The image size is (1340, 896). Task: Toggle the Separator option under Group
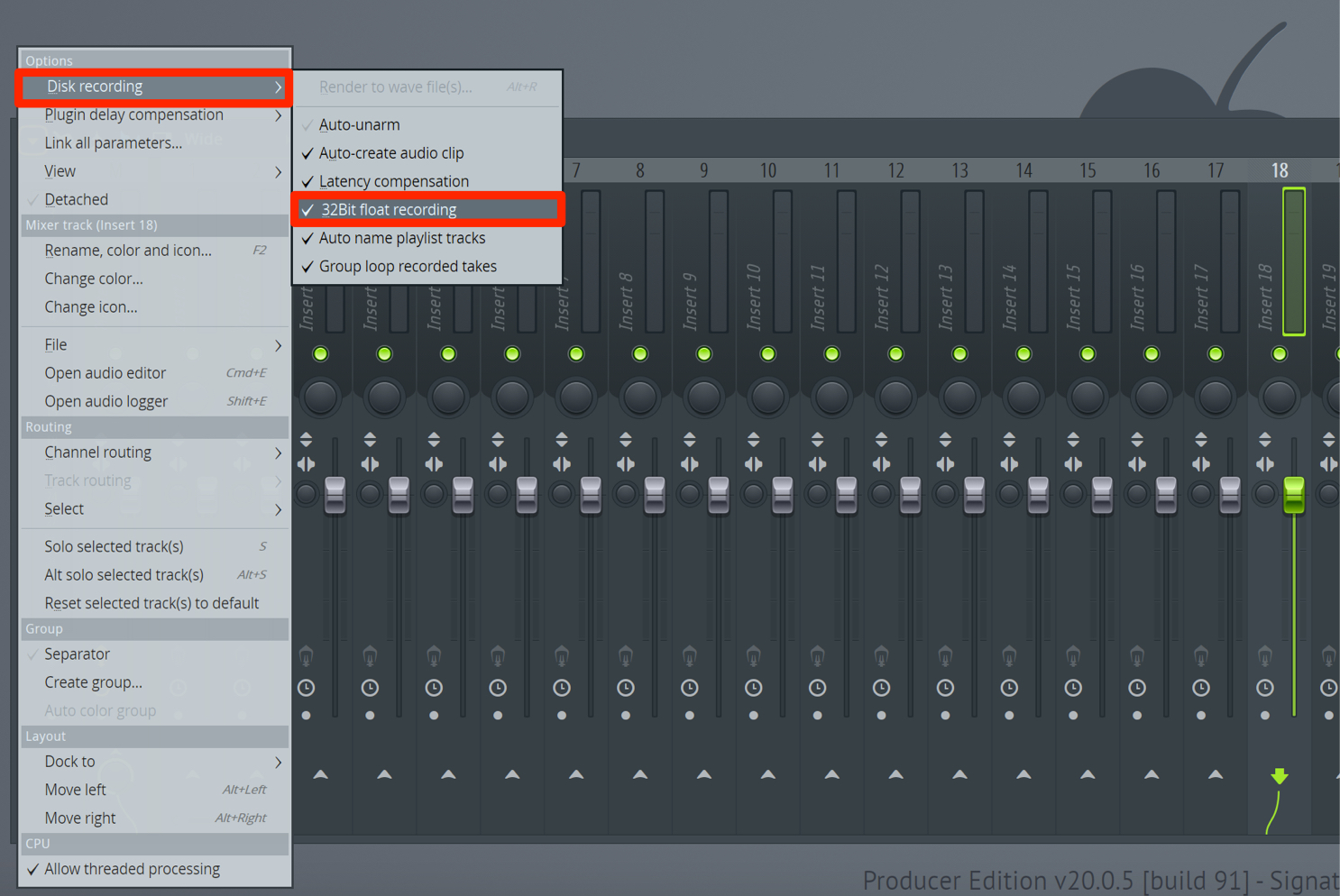tap(154, 654)
